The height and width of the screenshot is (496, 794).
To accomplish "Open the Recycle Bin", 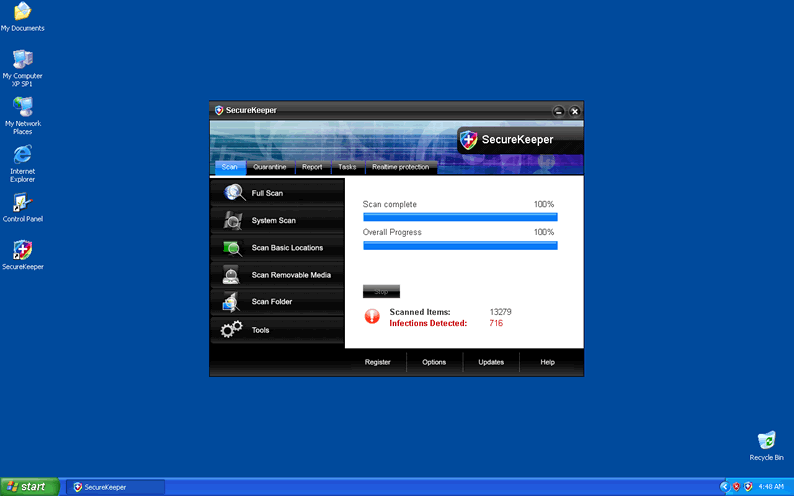I will point(766,441).
